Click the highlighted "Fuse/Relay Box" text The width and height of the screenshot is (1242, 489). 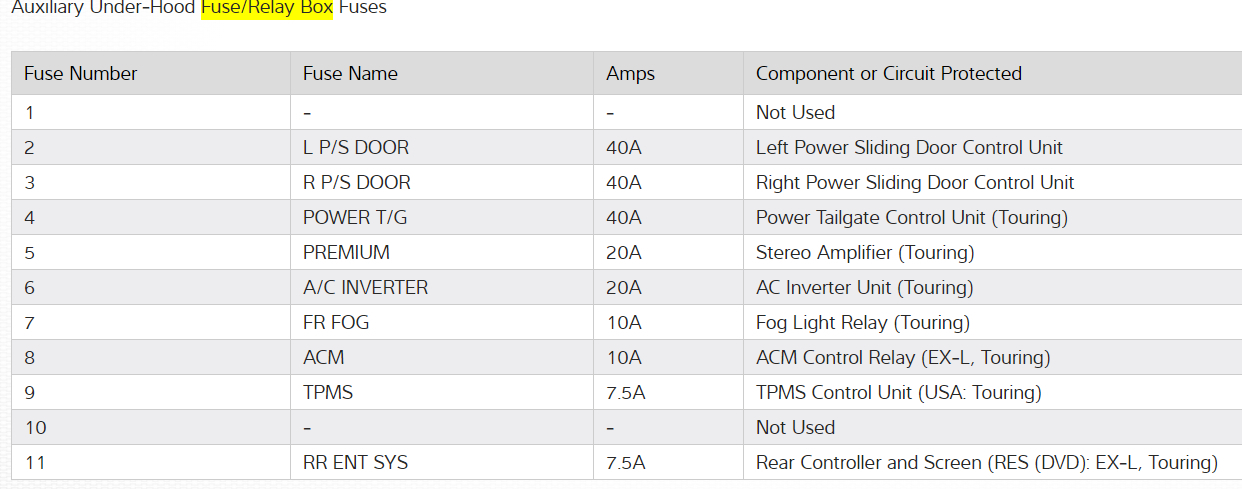[x=267, y=8]
